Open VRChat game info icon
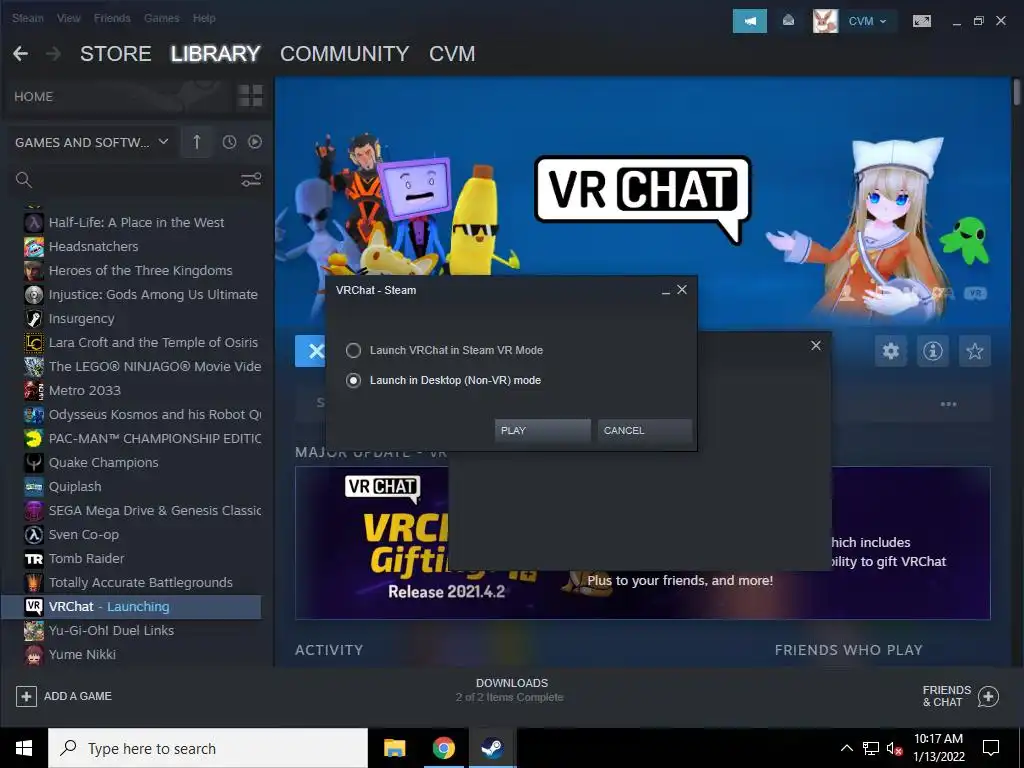Screen dimensions: 1024x768 (933, 351)
